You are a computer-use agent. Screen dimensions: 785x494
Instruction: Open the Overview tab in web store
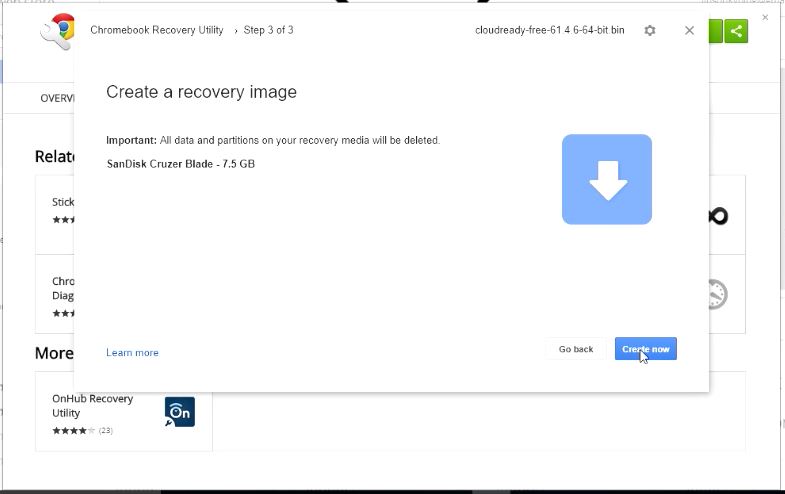pos(57,98)
